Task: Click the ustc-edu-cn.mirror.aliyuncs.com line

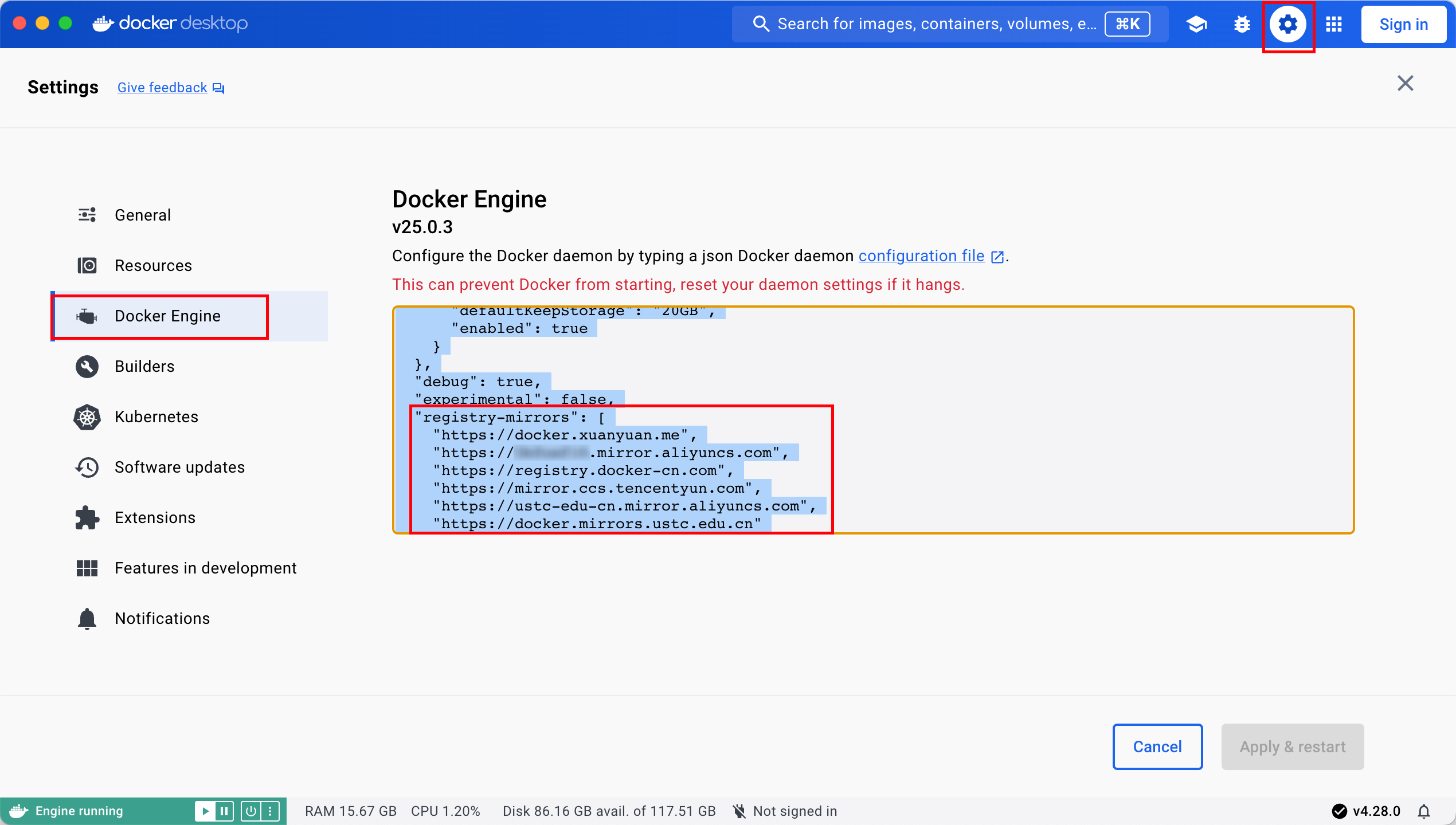Action: click(624, 506)
